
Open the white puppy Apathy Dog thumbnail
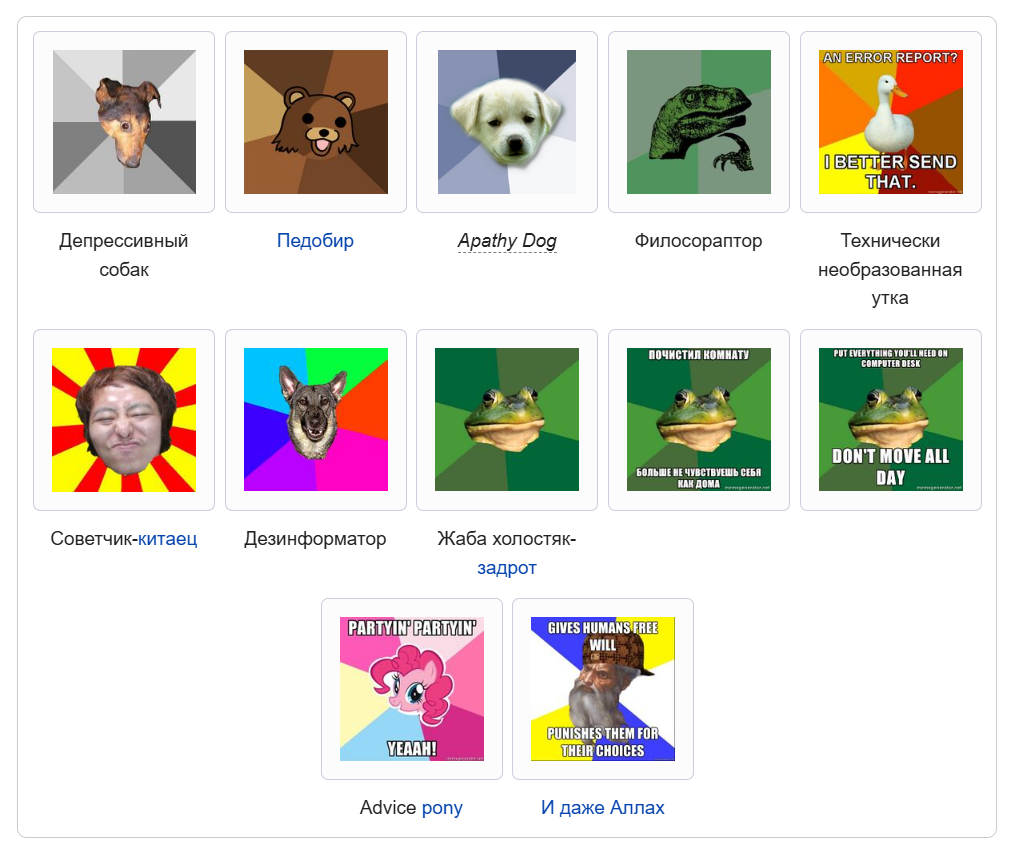[x=507, y=122]
